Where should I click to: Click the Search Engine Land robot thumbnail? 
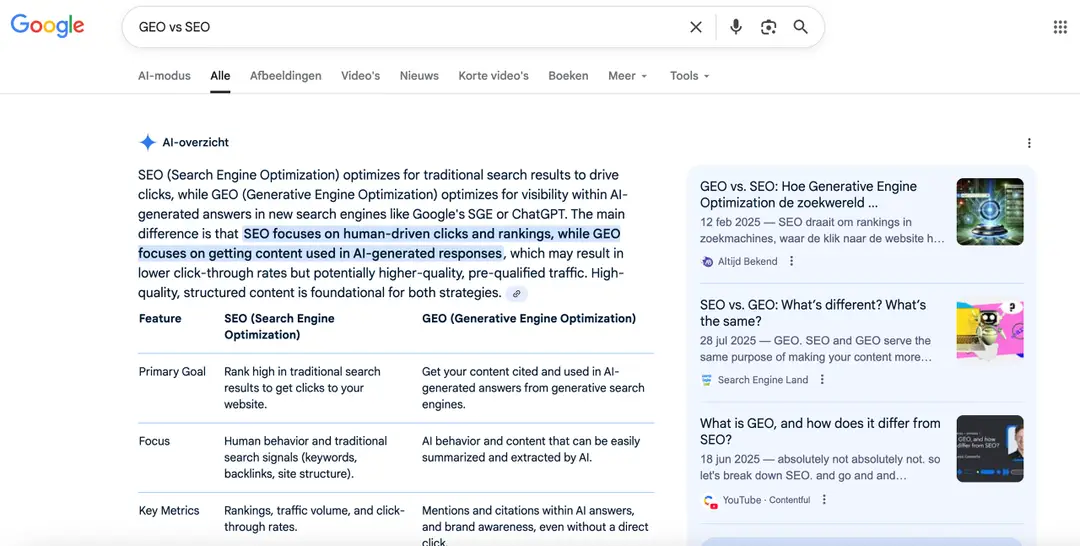tap(990, 330)
